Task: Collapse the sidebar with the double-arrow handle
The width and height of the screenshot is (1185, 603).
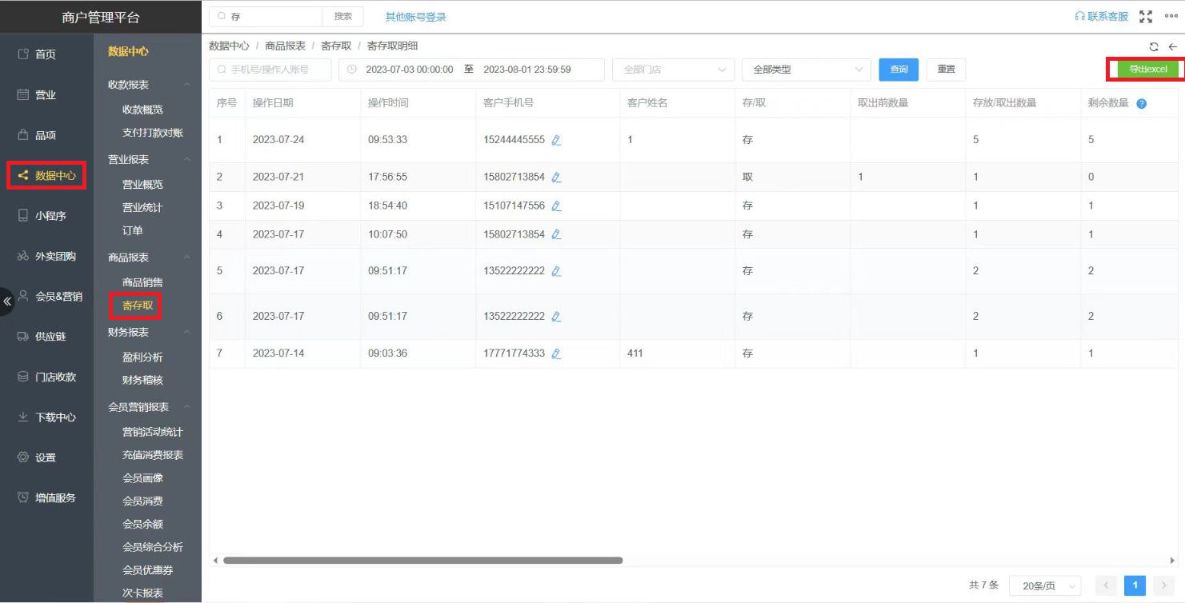Action: click(x=7, y=301)
